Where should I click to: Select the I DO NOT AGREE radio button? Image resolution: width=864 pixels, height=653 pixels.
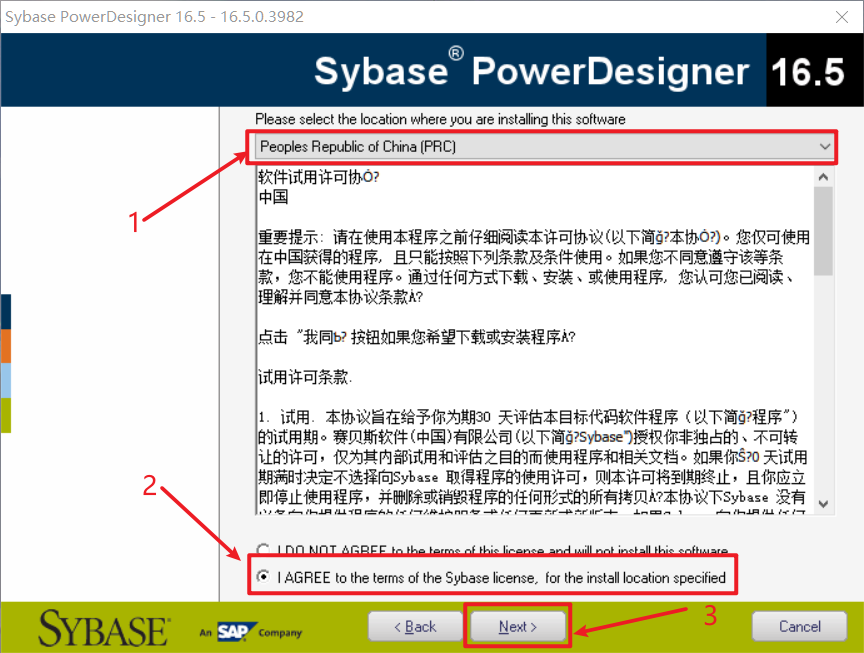click(263, 549)
